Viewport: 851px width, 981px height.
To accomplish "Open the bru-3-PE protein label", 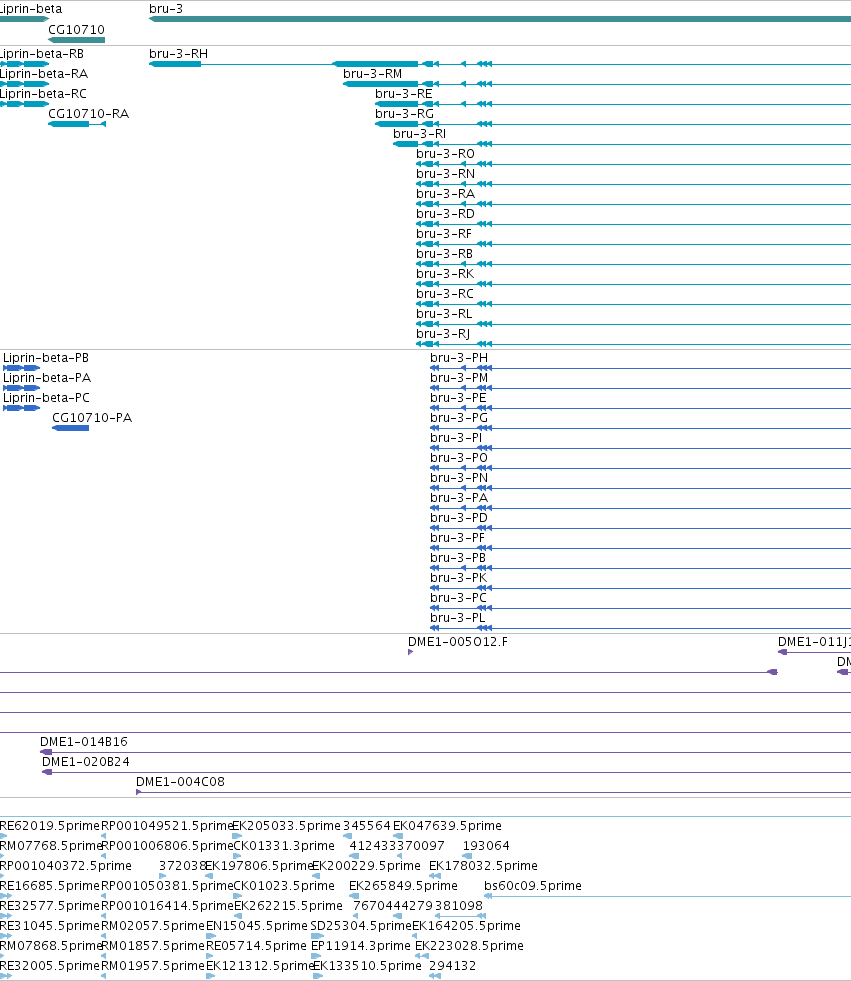I will point(458,398).
